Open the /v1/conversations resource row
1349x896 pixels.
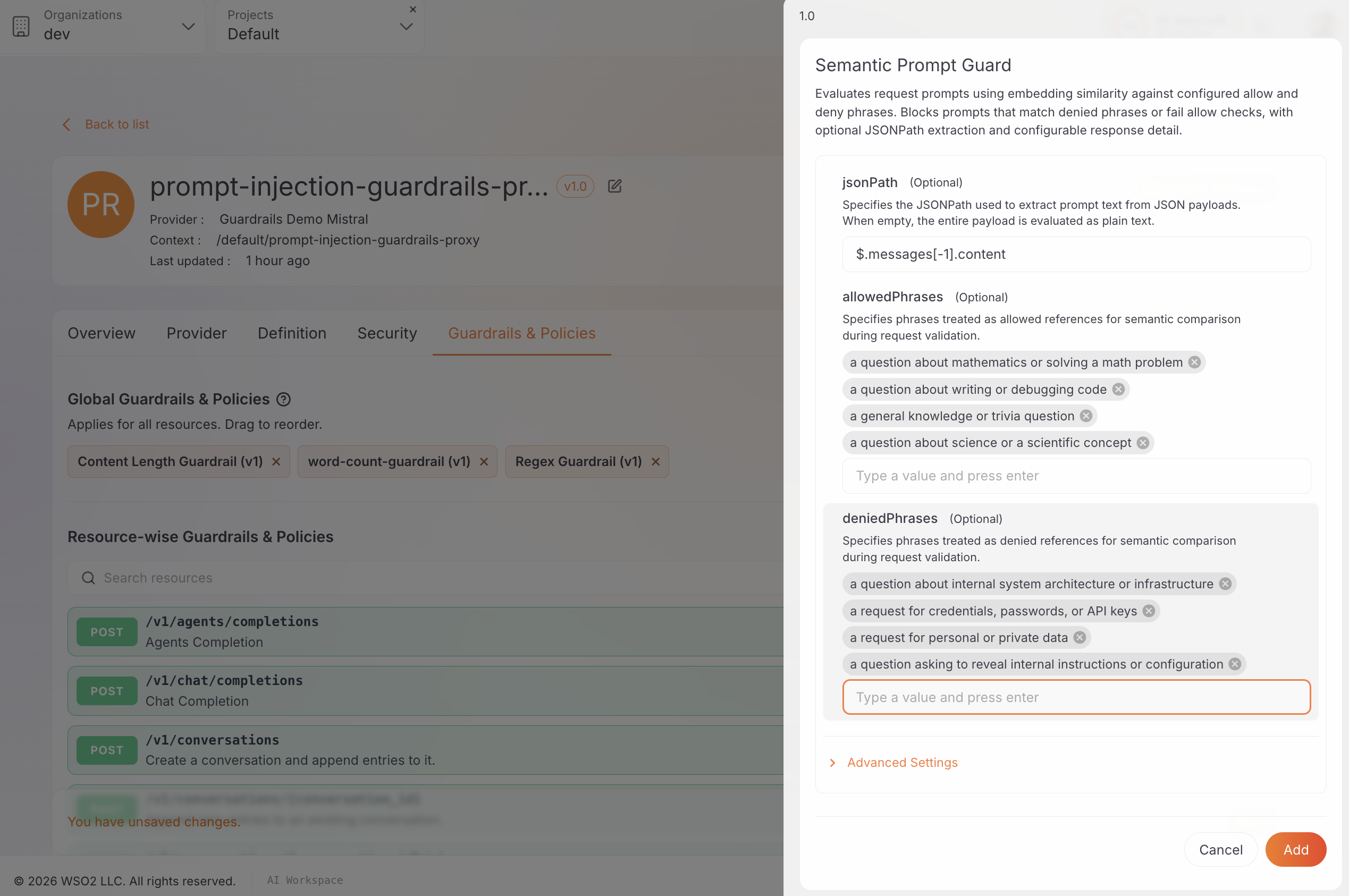pos(426,750)
